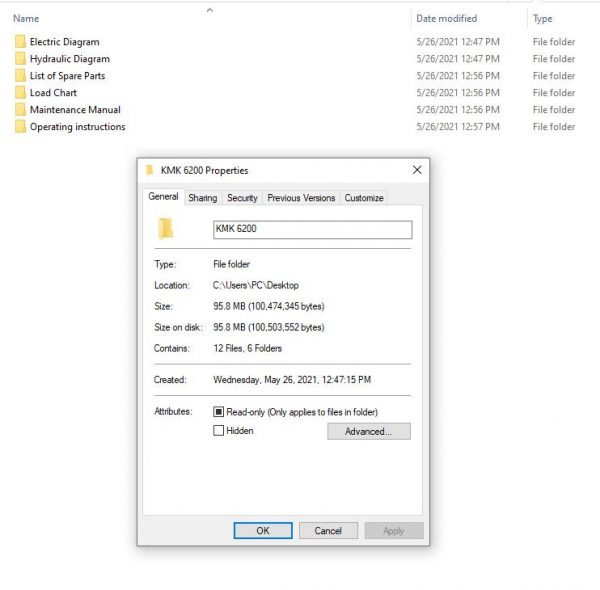Screen dimensions: 600x590
Task: Sort files by Type column header
Action: tap(542, 18)
